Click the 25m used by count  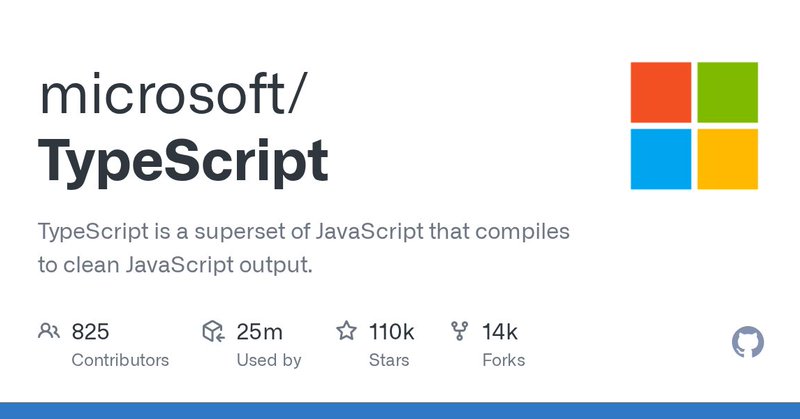click(259, 332)
